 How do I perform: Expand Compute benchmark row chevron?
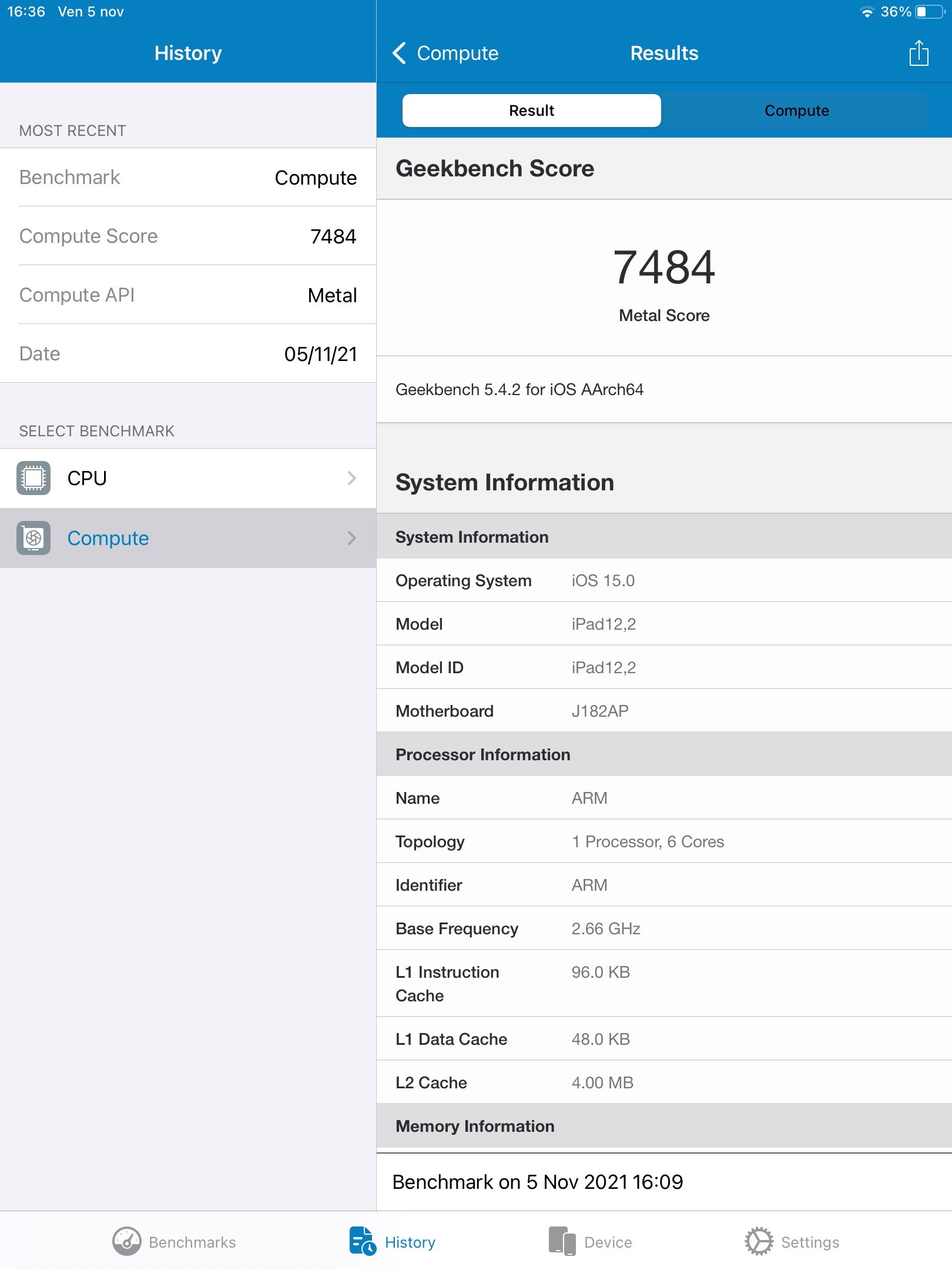click(351, 538)
